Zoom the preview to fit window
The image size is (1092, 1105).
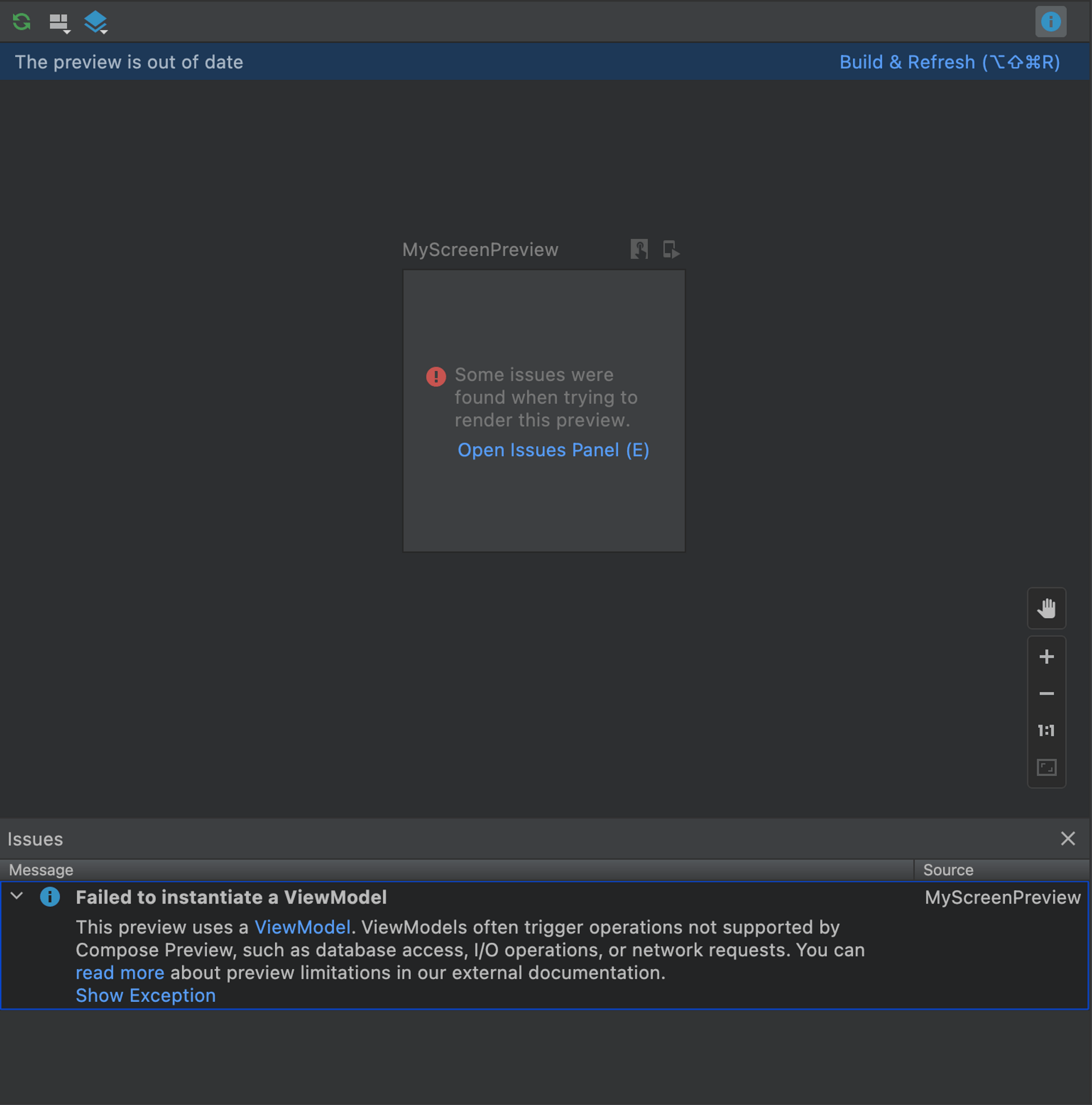[x=1047, y=767]
